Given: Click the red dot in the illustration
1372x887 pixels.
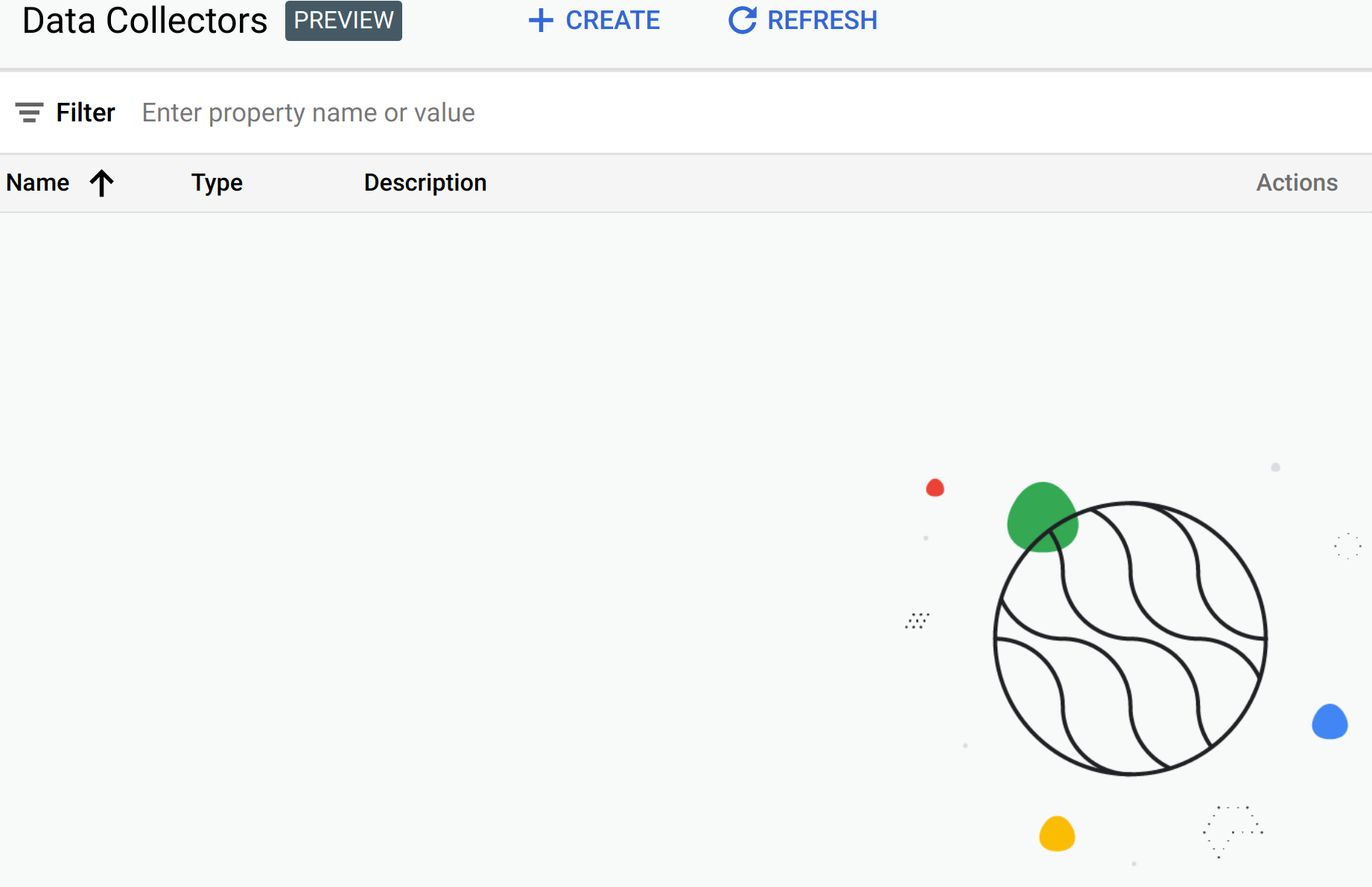Looking at the screenshot, I should coord(935,488).
